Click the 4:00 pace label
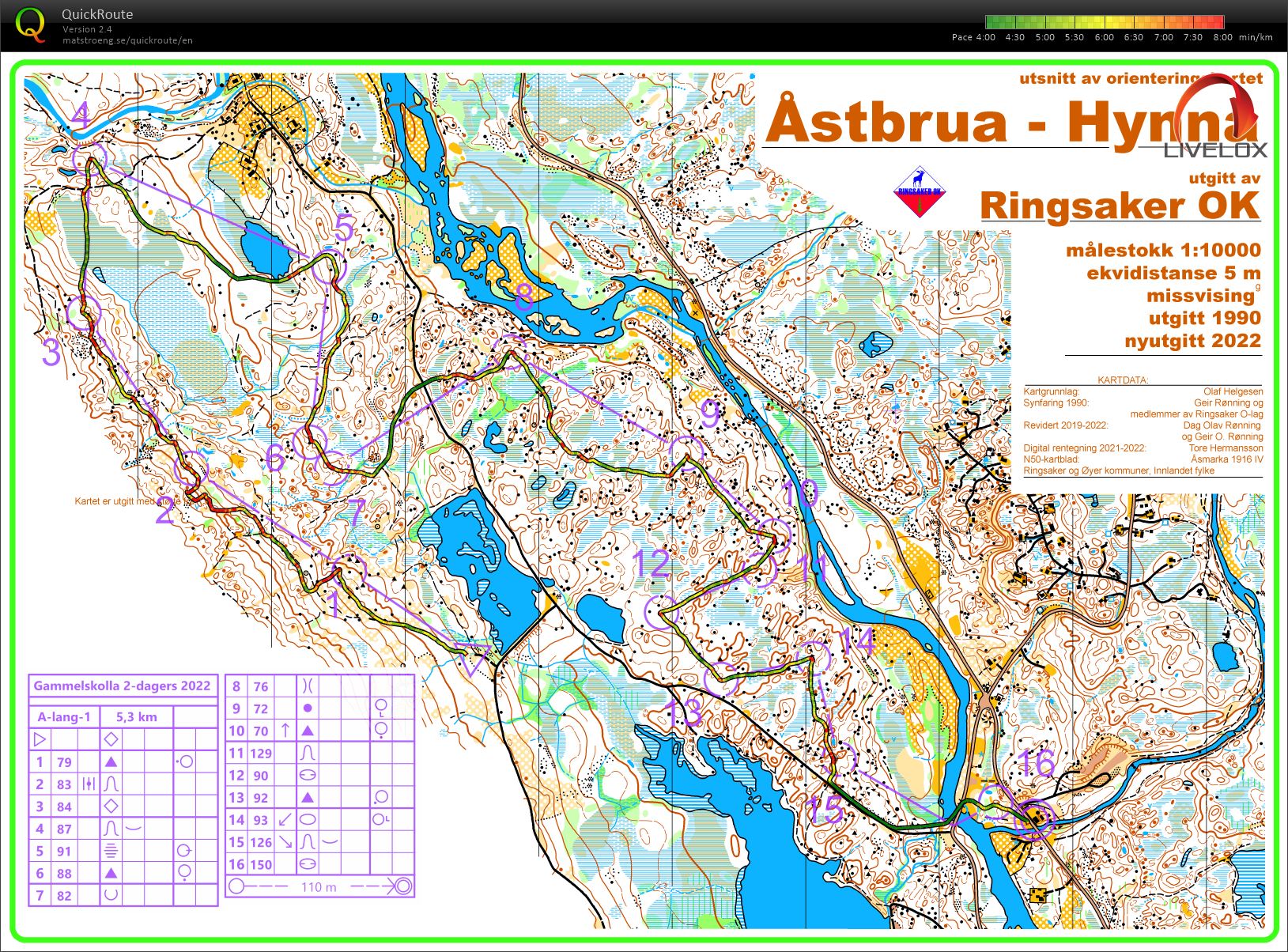The image size is (1288, 952). [x=985, y=37]
